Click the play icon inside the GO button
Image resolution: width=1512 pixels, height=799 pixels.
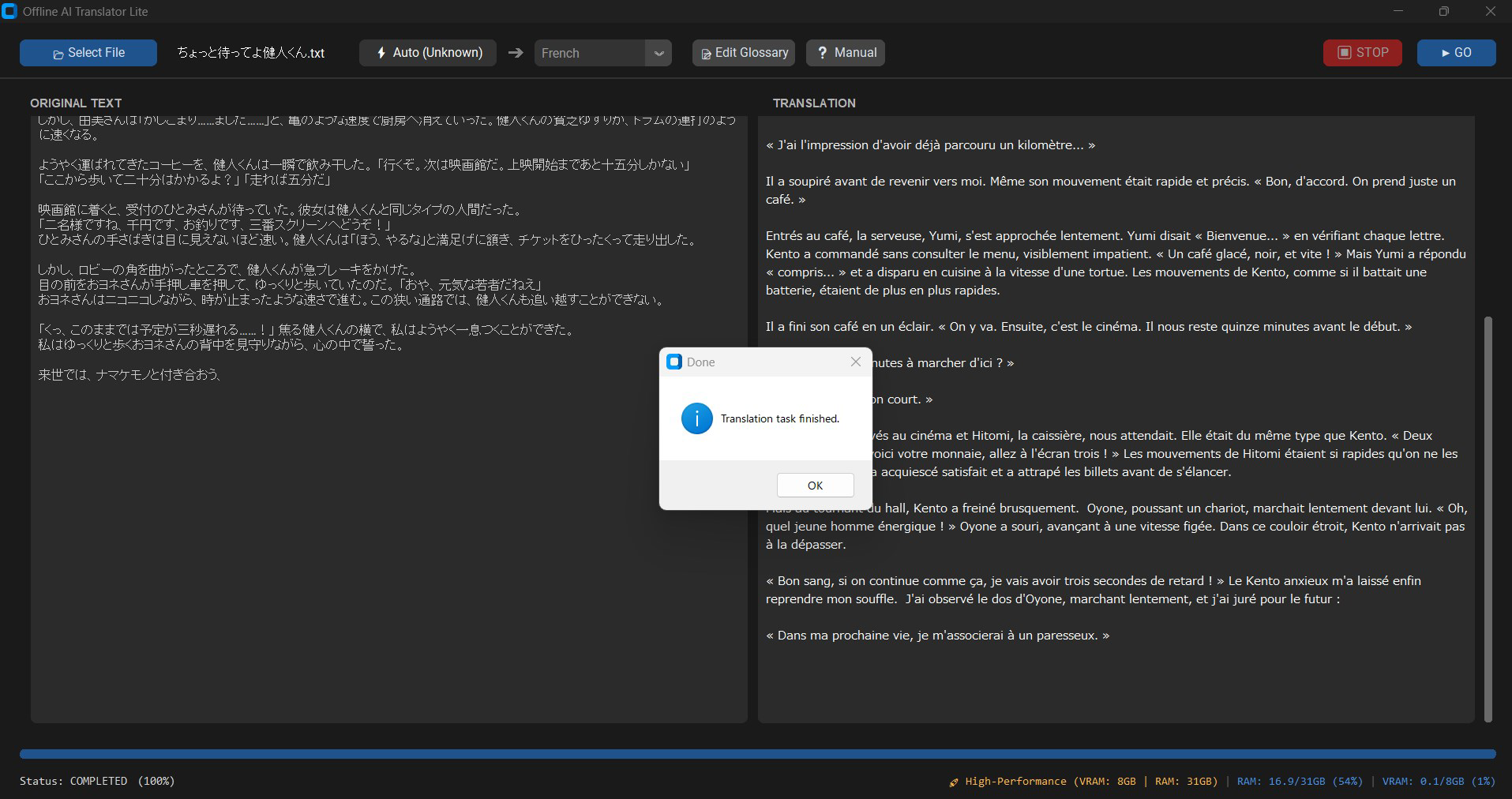(1446, 53)
